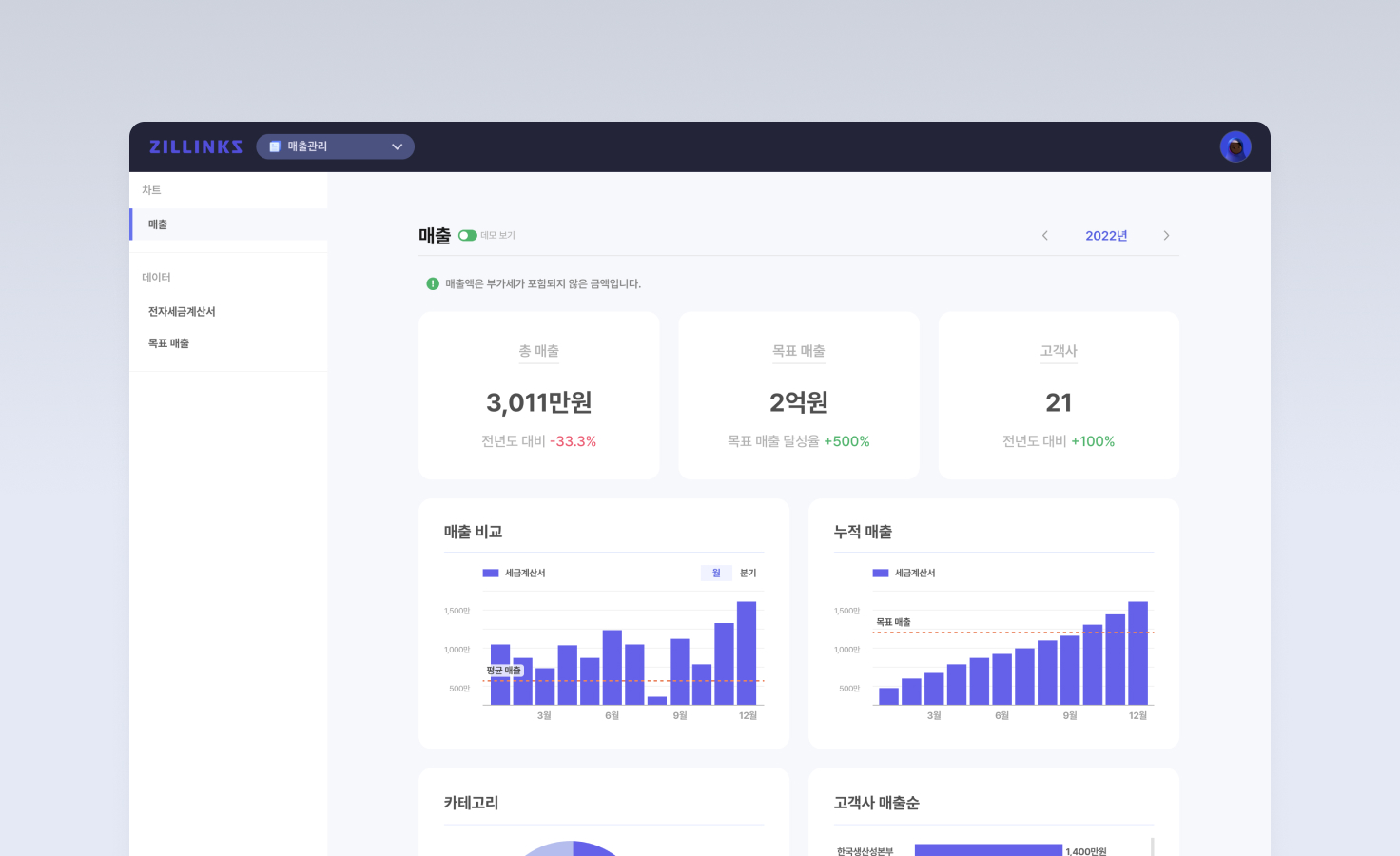Click the 한국생산성본부 bar in 고객사 매출순
The width and height of the screenshot is (1400, 856).
click(988, 850)
